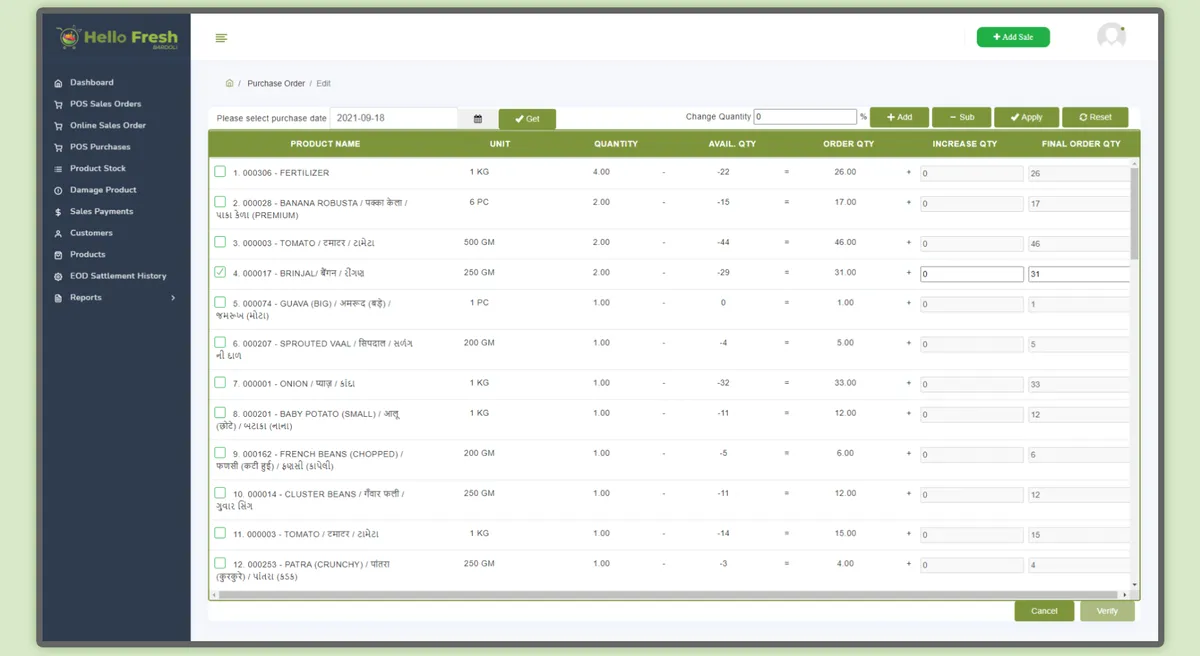Check the CLUSTER BEANS row checkbox
This screenshot has width=1200, height=656.
[x=220, y=492]
